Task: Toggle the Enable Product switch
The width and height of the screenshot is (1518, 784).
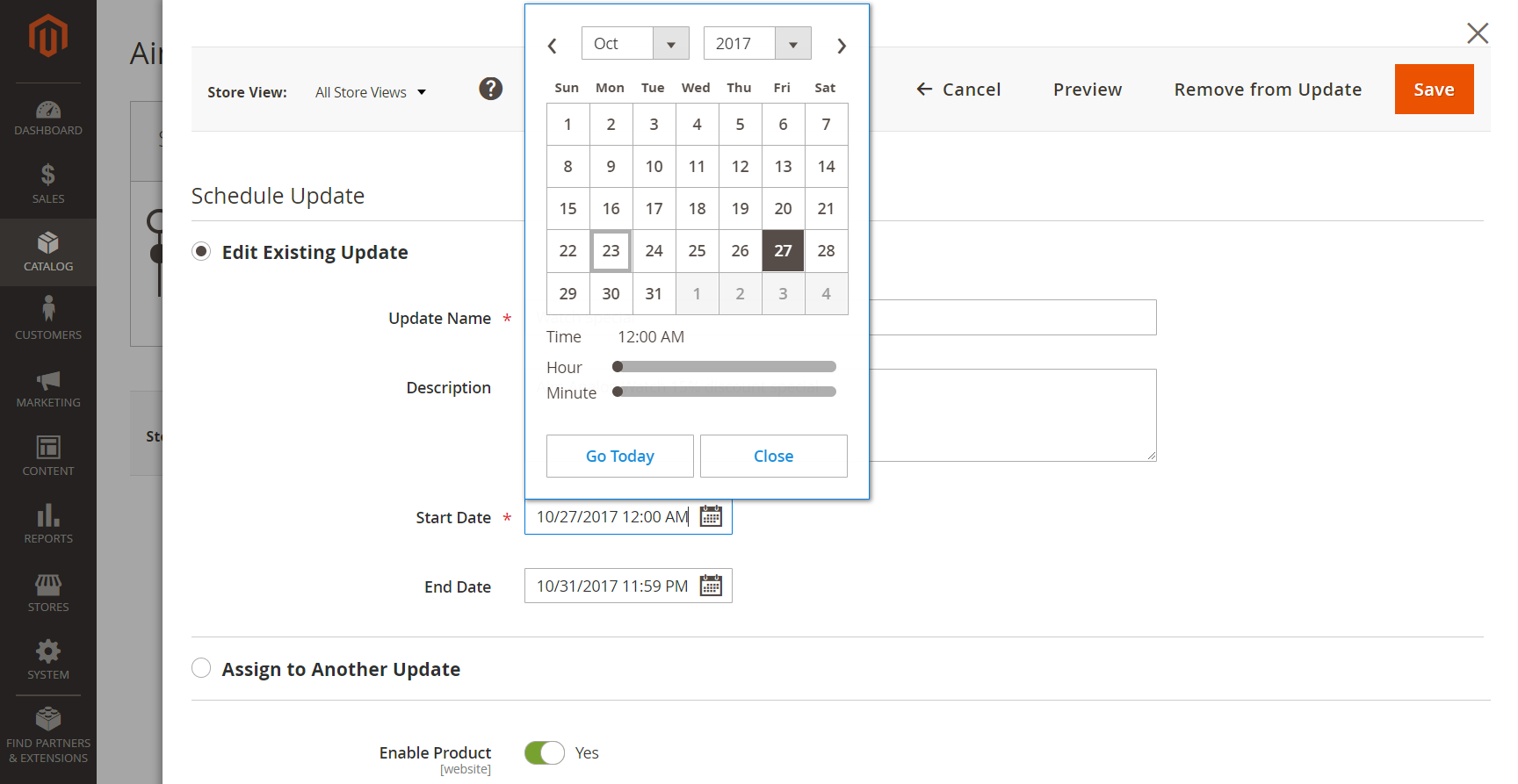Action: [545, 753]
